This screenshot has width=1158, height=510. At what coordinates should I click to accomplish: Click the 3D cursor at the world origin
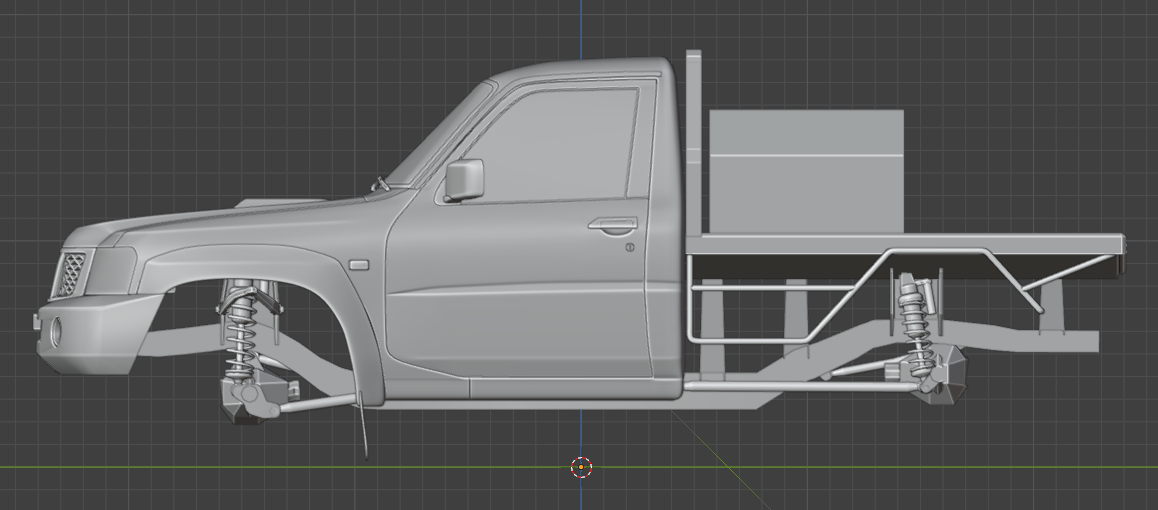click(x=581, y=467)
